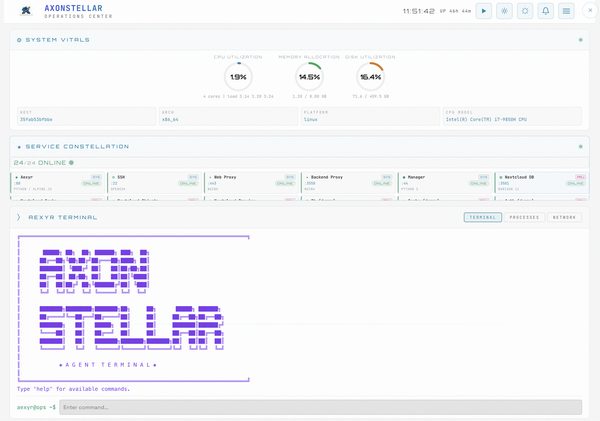Select the Web Proxy service card
This screenshot has height=421, width=600.
(251, 183)
